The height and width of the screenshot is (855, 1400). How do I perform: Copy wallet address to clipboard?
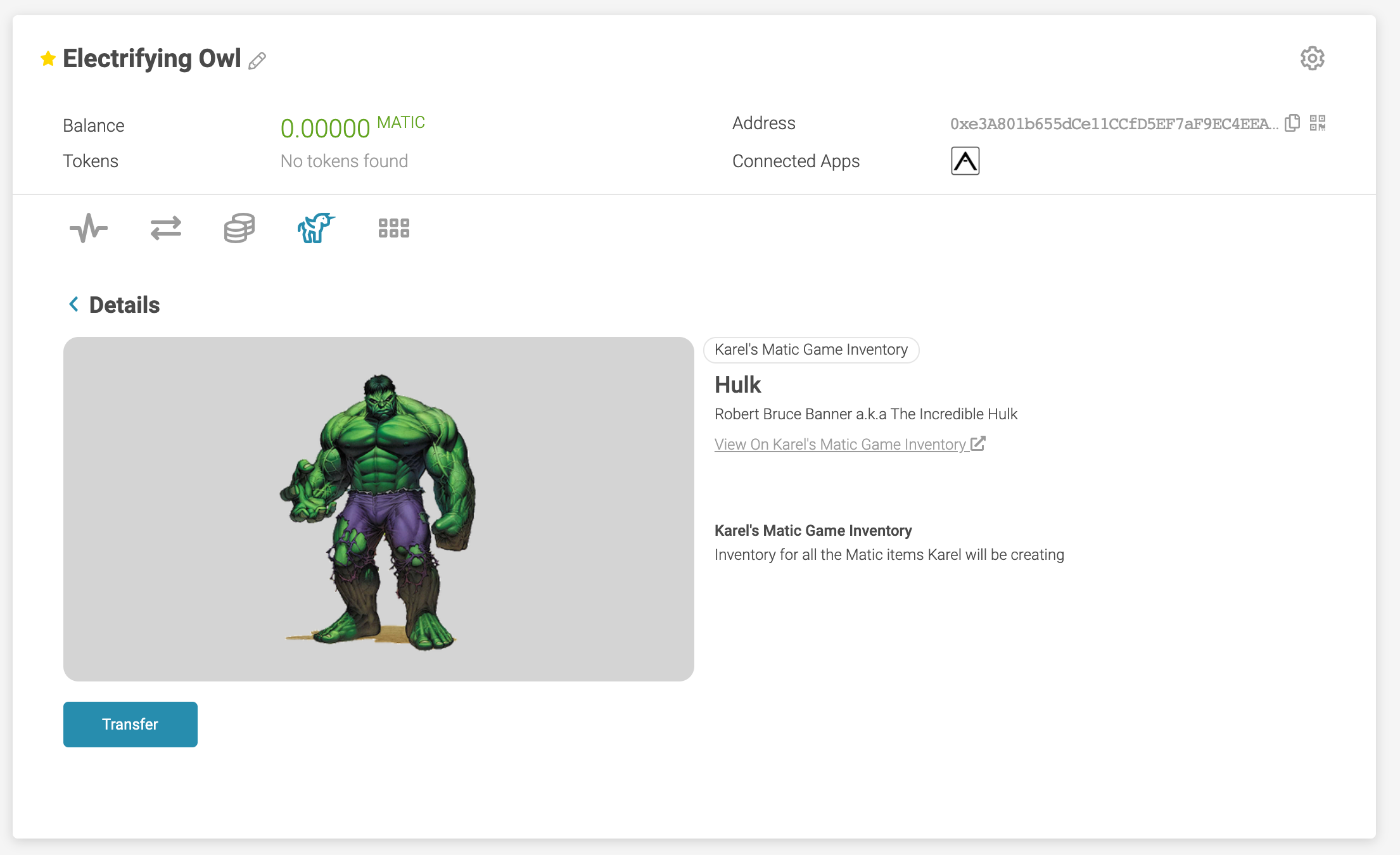pos(1292,123)
